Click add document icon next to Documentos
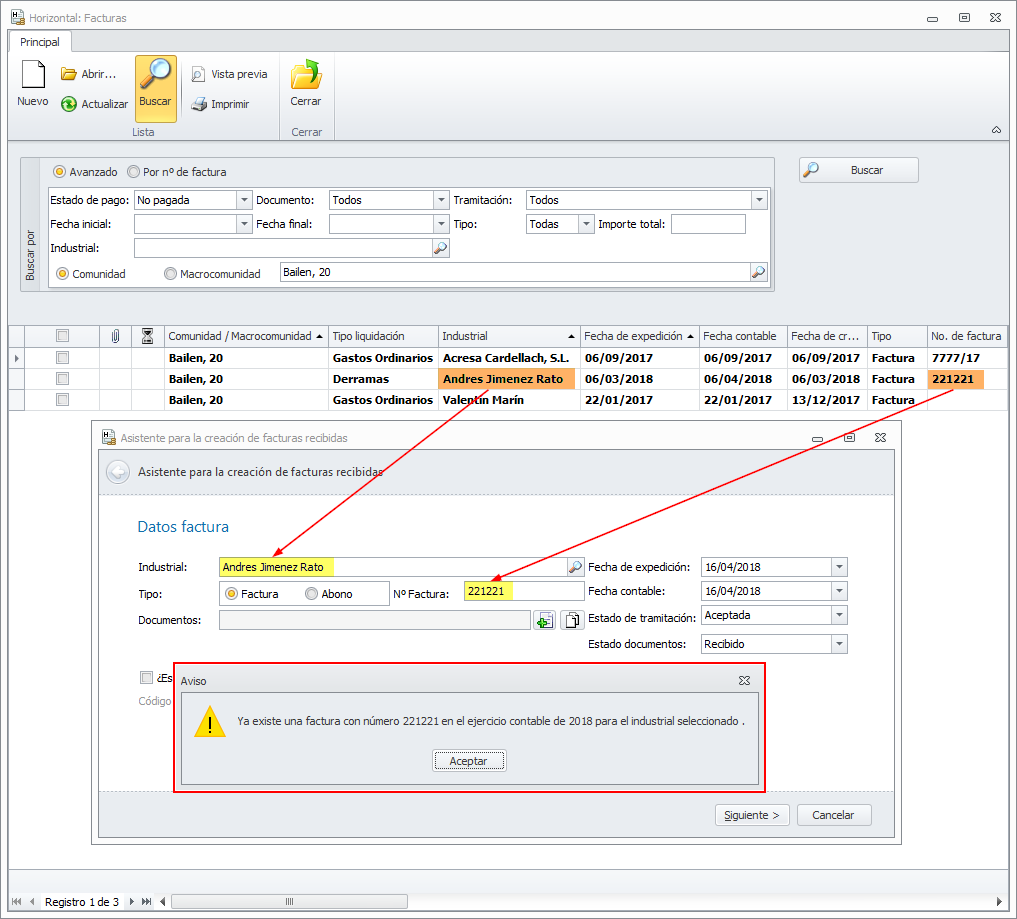This screenshot has height=919, width=1017. point(544,621)
